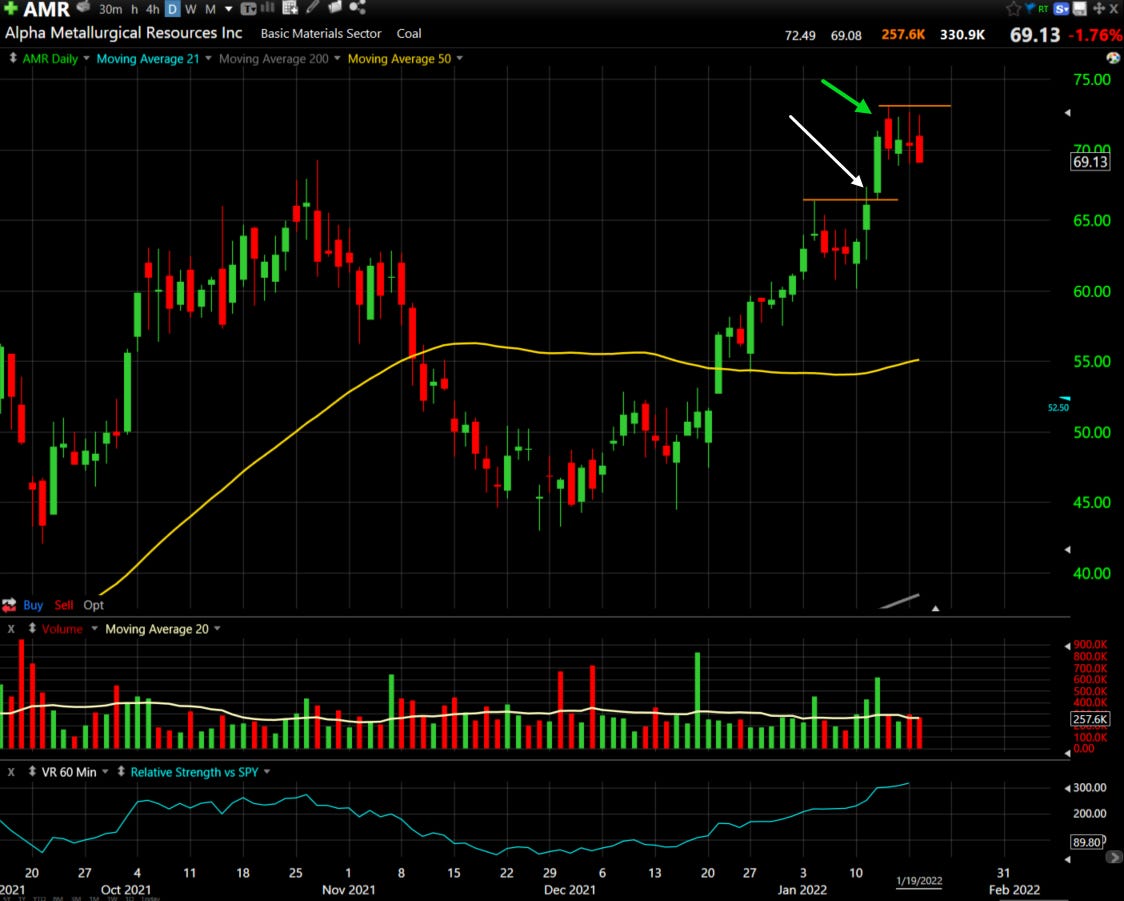Click the arrows before Relative Strength vs SPY
1124x901 pixels.
(x=121, y=772)
